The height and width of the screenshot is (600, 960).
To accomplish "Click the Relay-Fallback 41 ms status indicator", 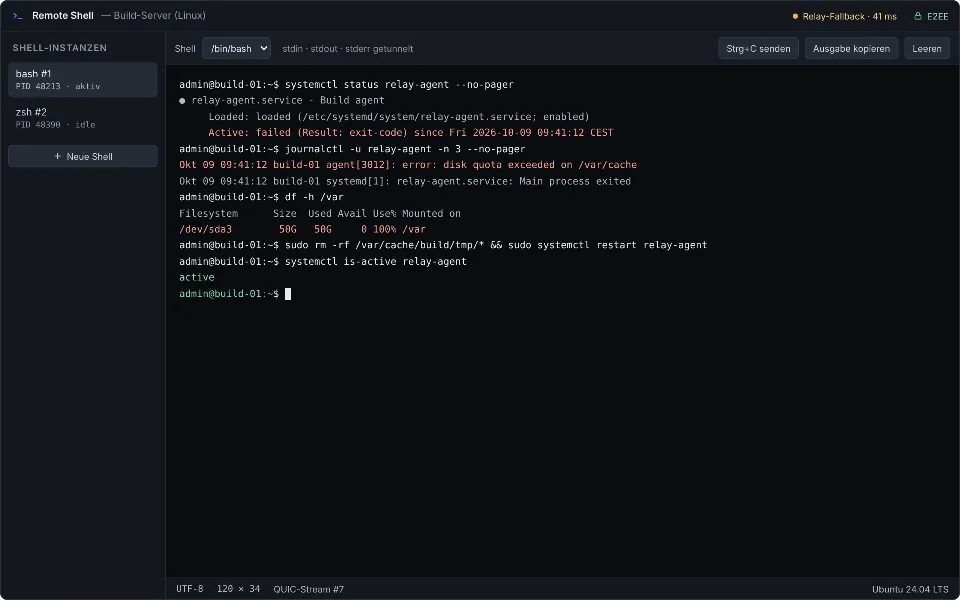I will [x=844, y=17].
